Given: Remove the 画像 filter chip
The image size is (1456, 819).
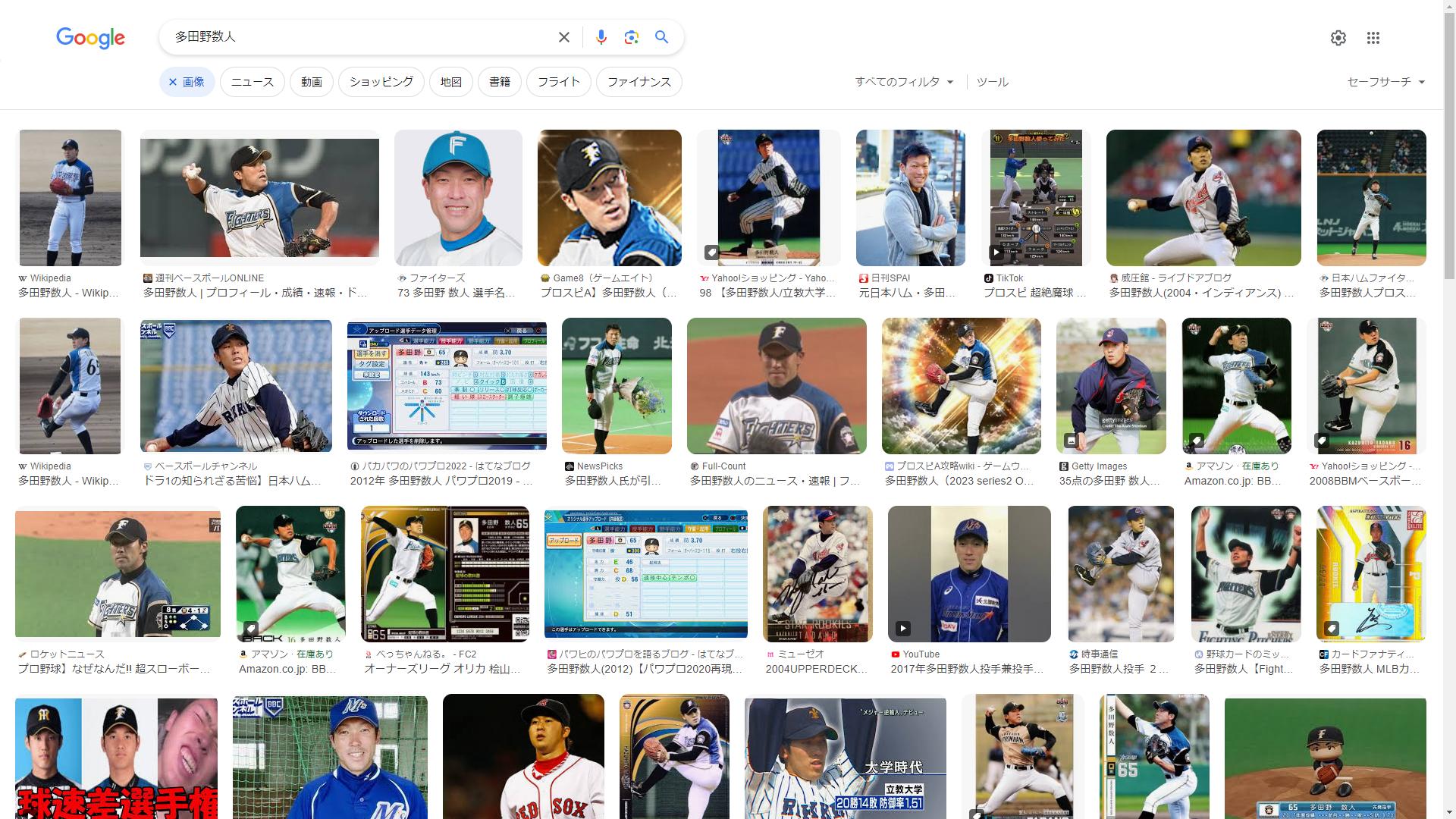Looking at the screenshot, I should tap(171, 82).
